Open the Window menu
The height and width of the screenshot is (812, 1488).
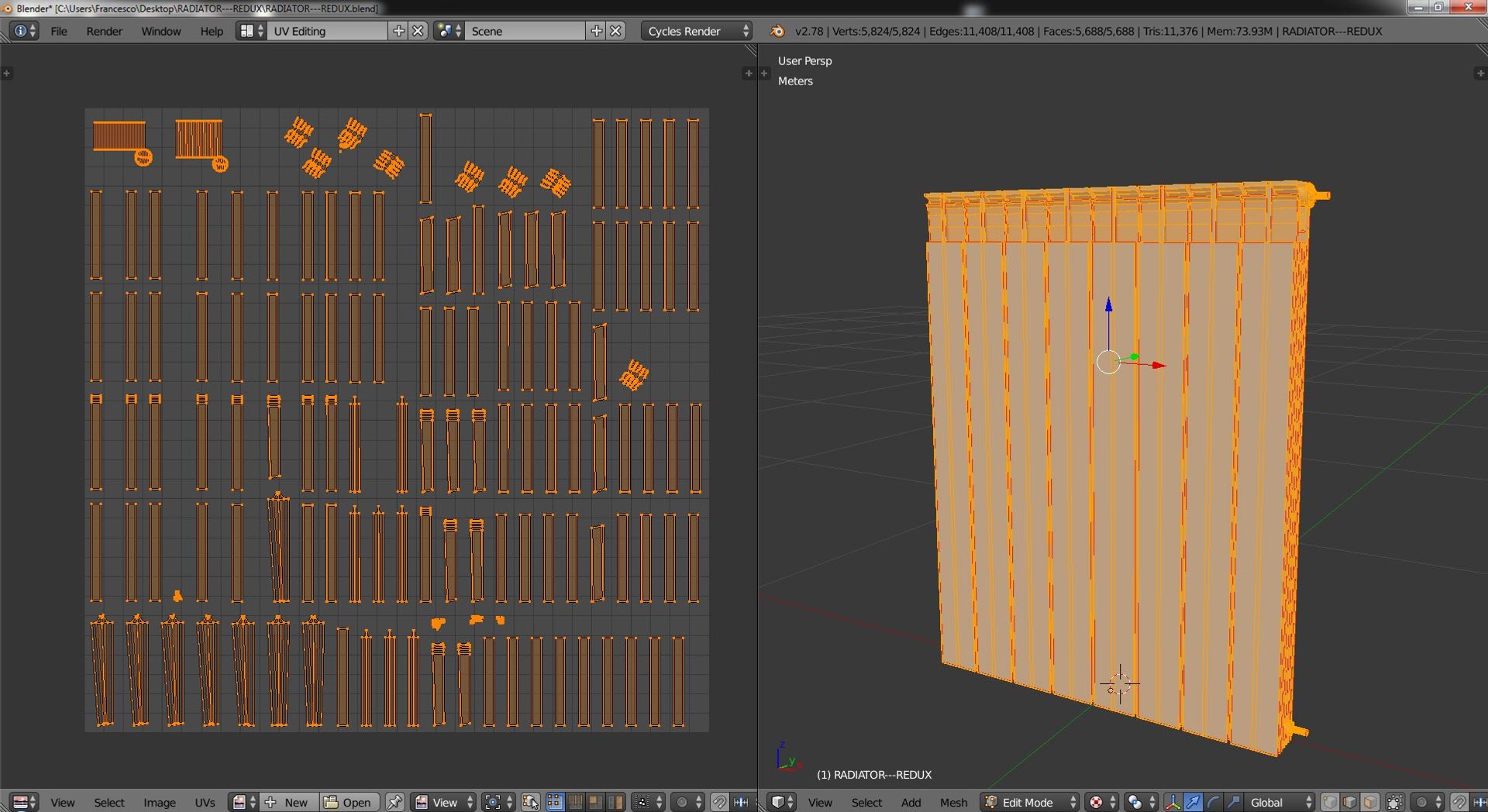click(160, 31)
